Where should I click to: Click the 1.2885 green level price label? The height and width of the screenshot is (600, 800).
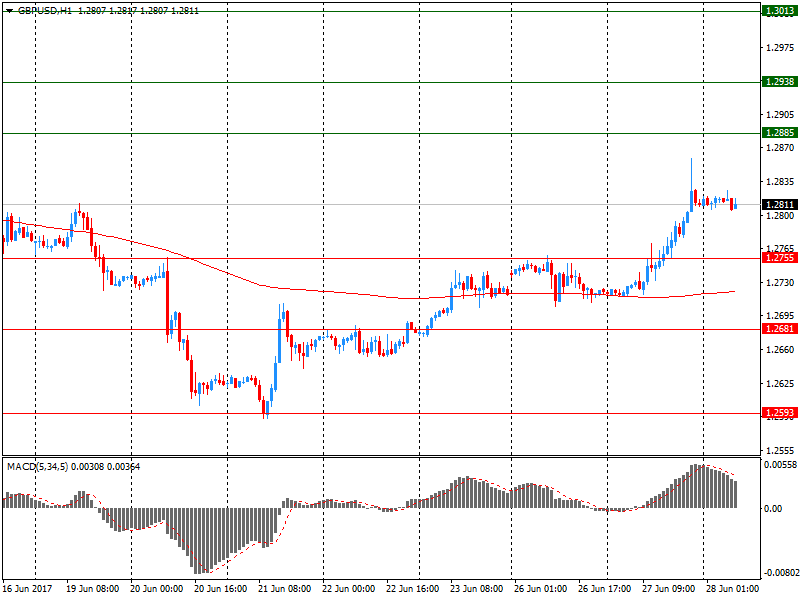pyautogui.click(x=780, y=133)
